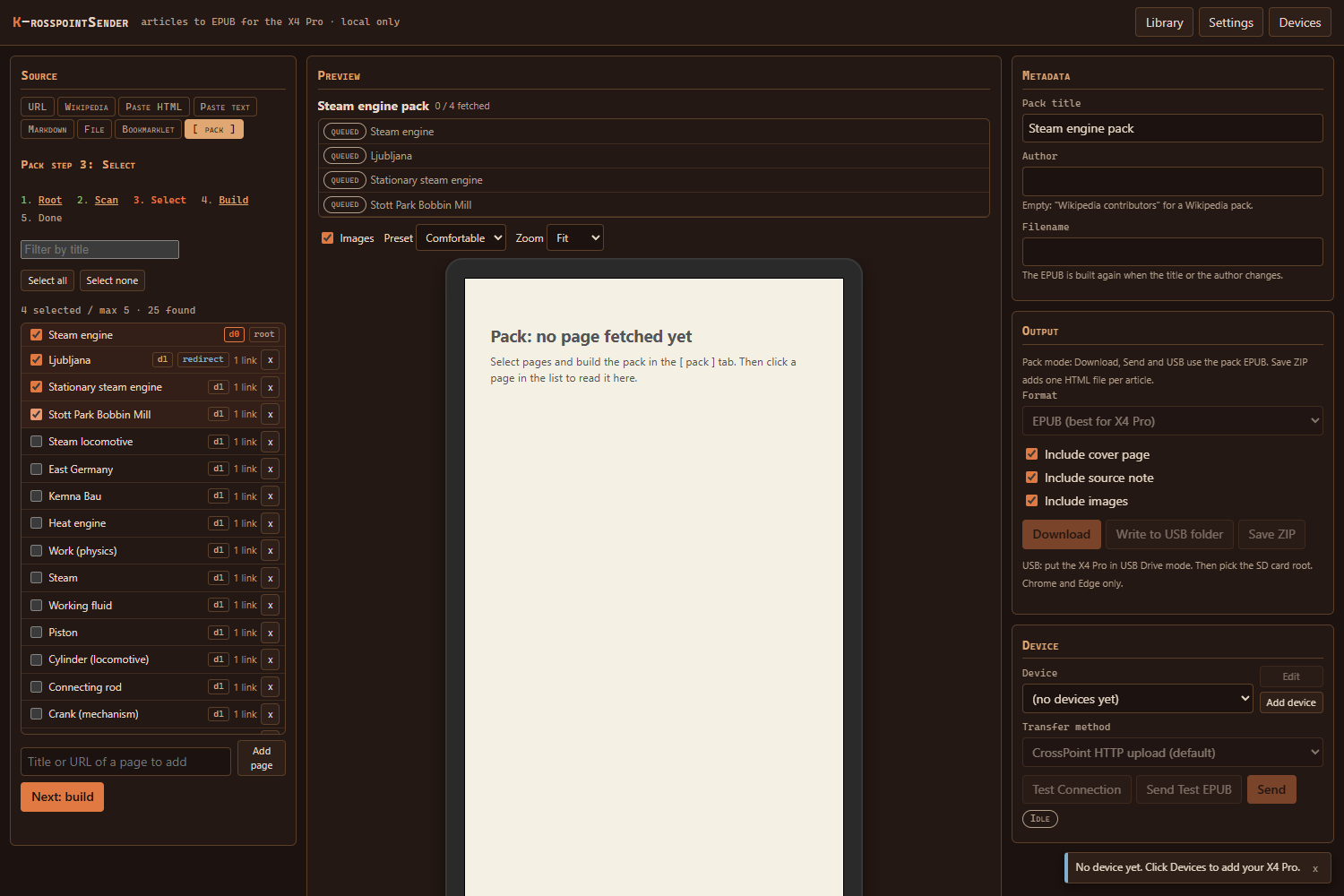Image resolution: width=1344 pixels, height=896 pixels.
Task: Open the Devices page button
Action: 1300,22
